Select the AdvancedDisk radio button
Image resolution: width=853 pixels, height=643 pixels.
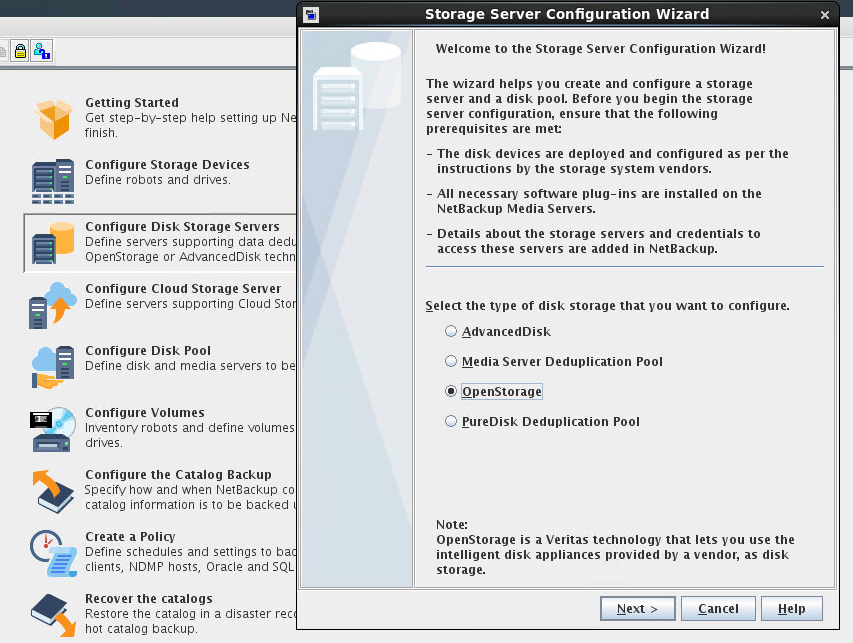tap(450, 331)
